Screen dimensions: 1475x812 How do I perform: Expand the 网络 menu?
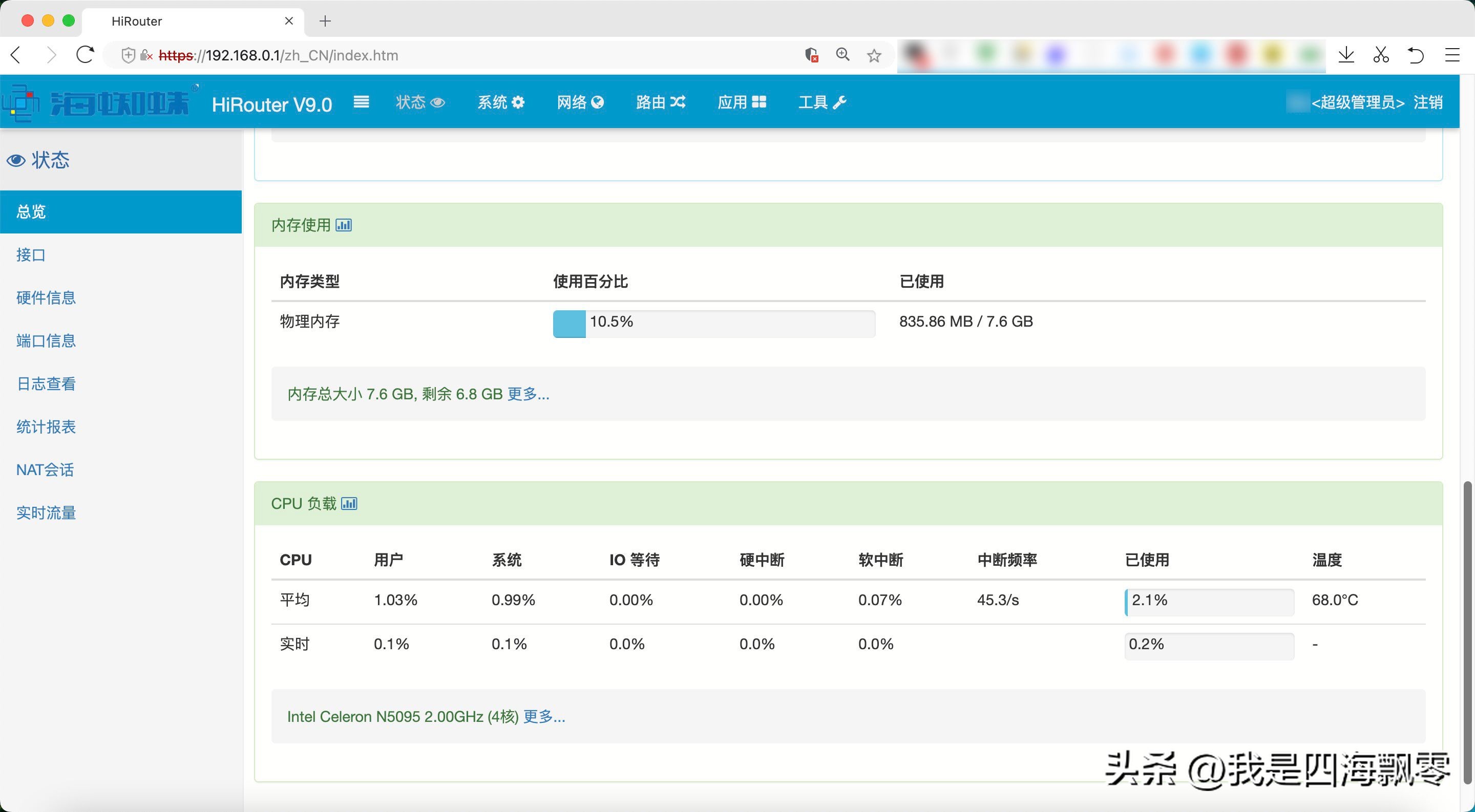[580, 102]
